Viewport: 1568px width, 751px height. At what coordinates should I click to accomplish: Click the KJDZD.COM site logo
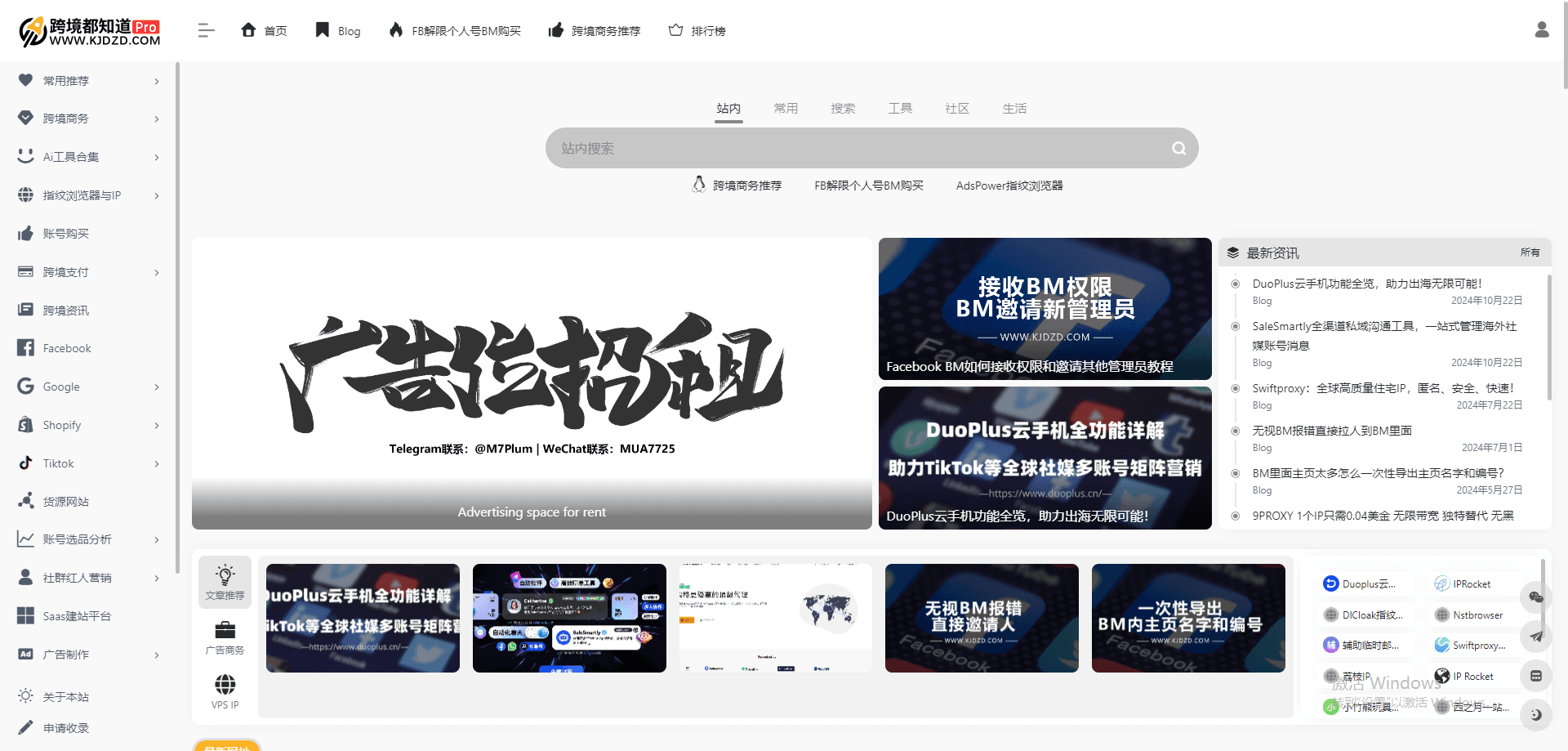point(90,31)
